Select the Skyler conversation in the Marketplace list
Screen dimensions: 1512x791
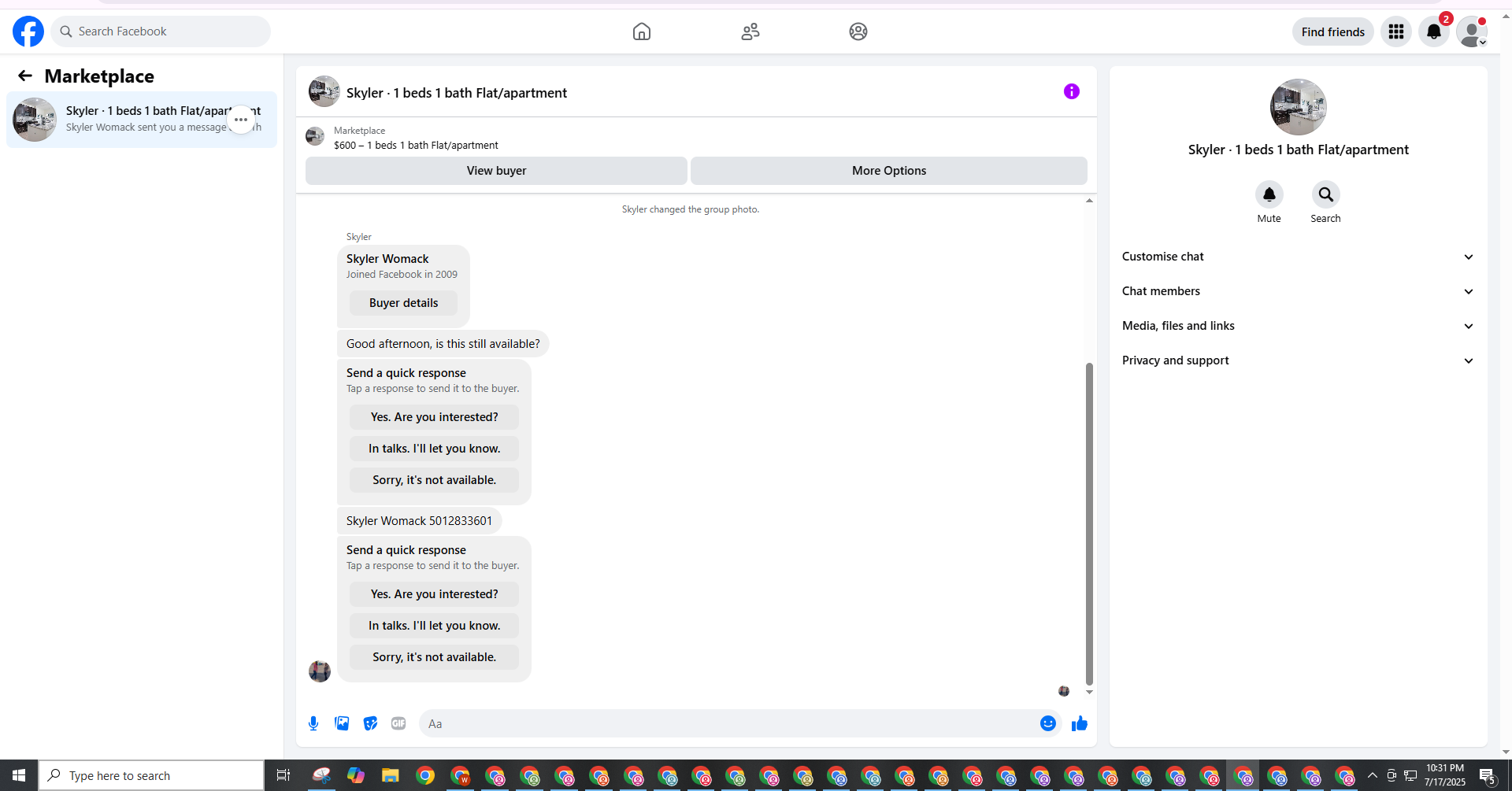[x=142, y=120]
